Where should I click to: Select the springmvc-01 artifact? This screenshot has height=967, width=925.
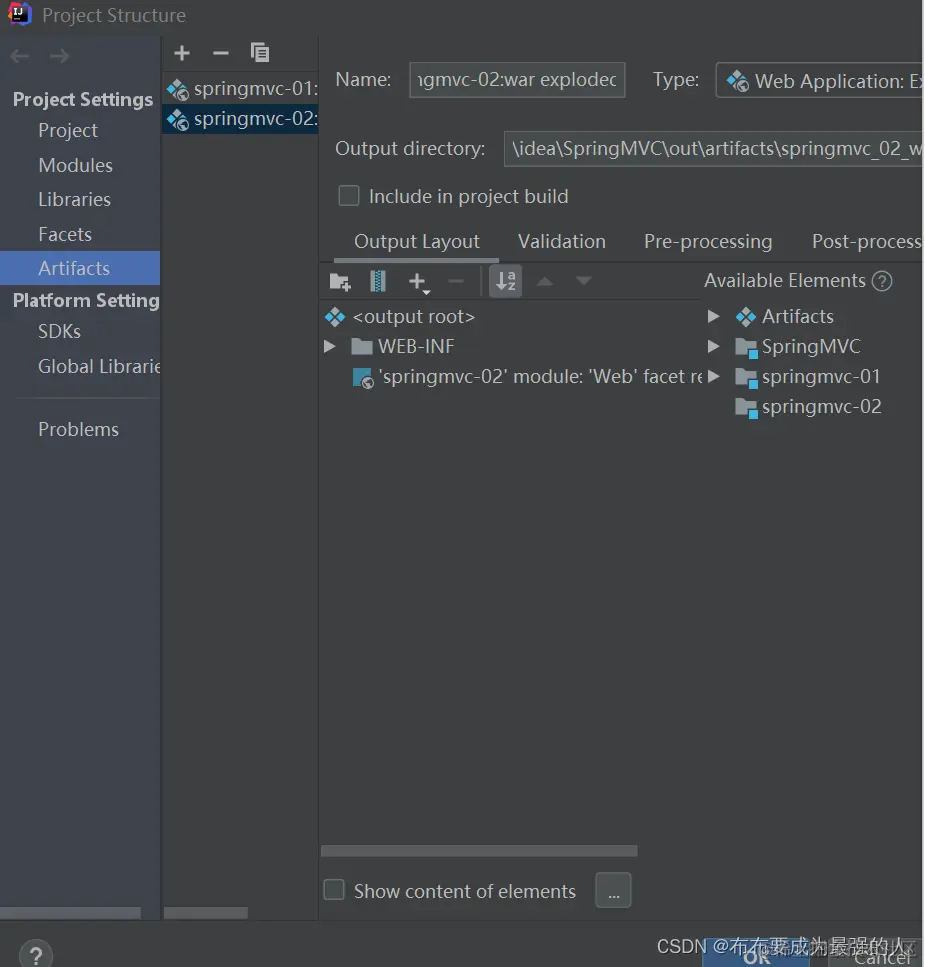point(240,89)
